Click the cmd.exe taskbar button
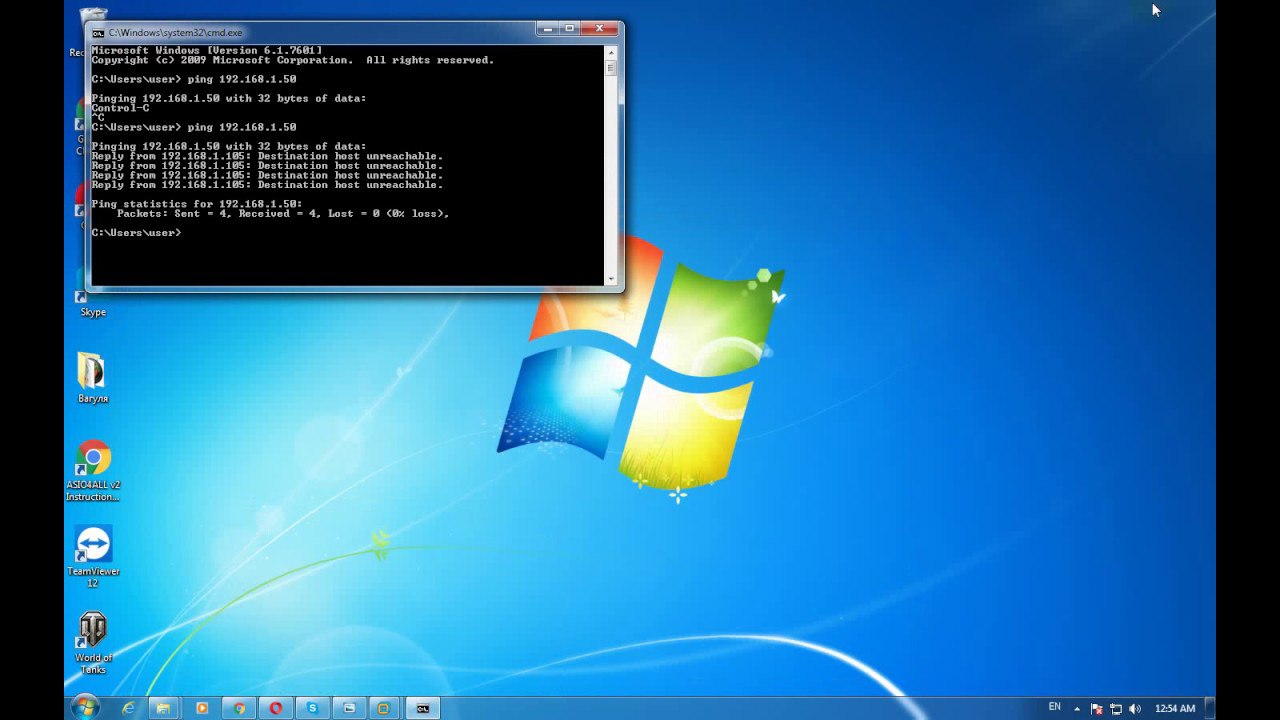The height and width of the screenshot is (720, 1280). pyautogui.click(x=423, y=708)
